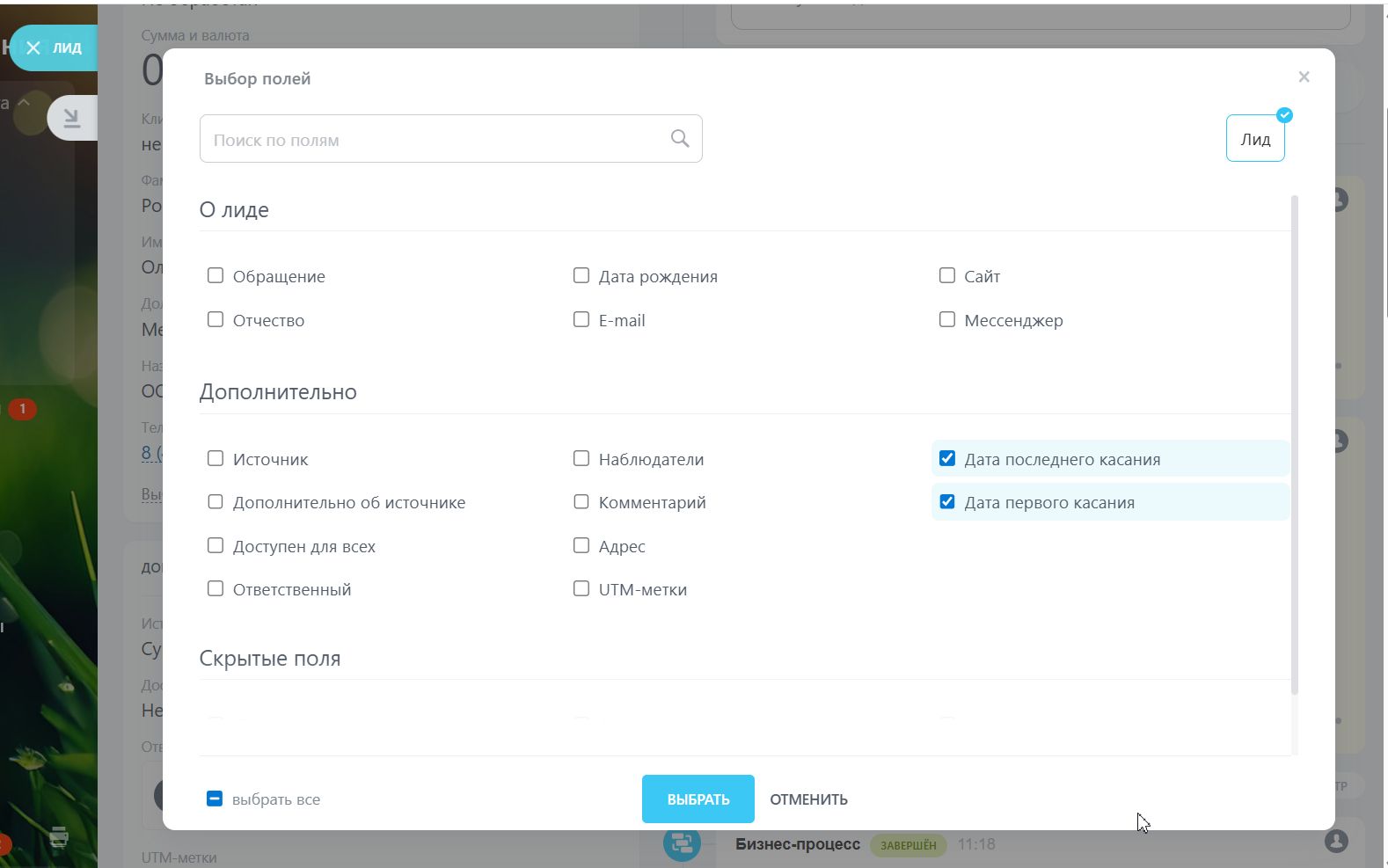
Task: Select the Мессенджер checkbox
Action: point(947,320)
